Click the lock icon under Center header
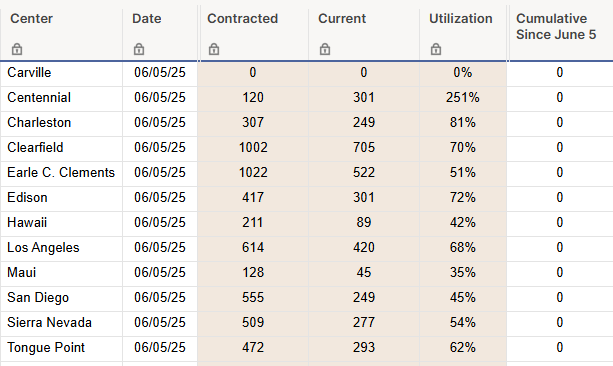This screenshot has width=613, height=366. coord(17,49)
